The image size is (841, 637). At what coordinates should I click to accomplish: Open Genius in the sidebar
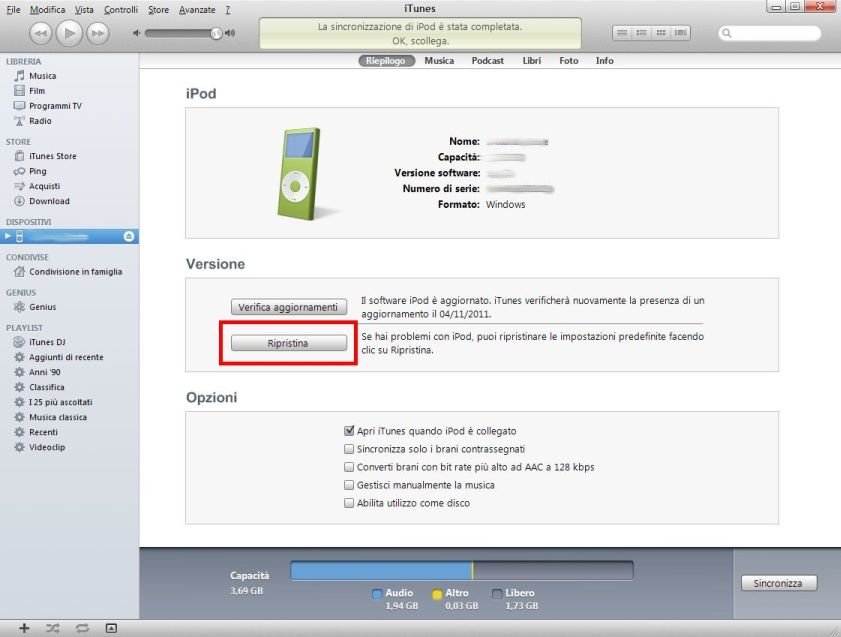click(42, 307)
